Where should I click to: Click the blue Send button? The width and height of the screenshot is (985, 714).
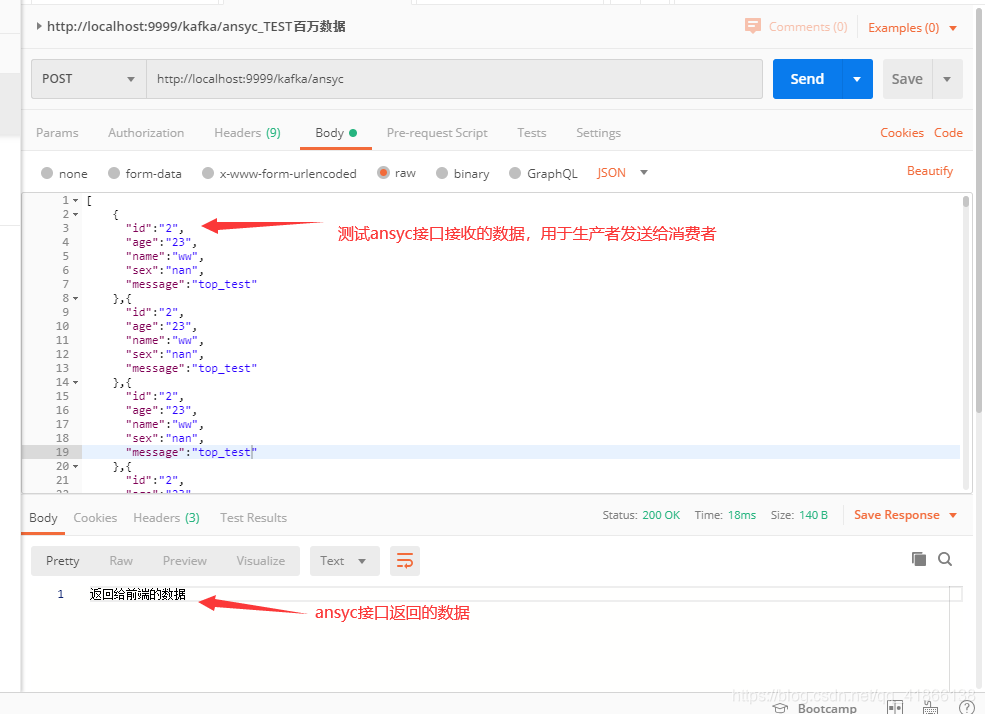point(807,79)
